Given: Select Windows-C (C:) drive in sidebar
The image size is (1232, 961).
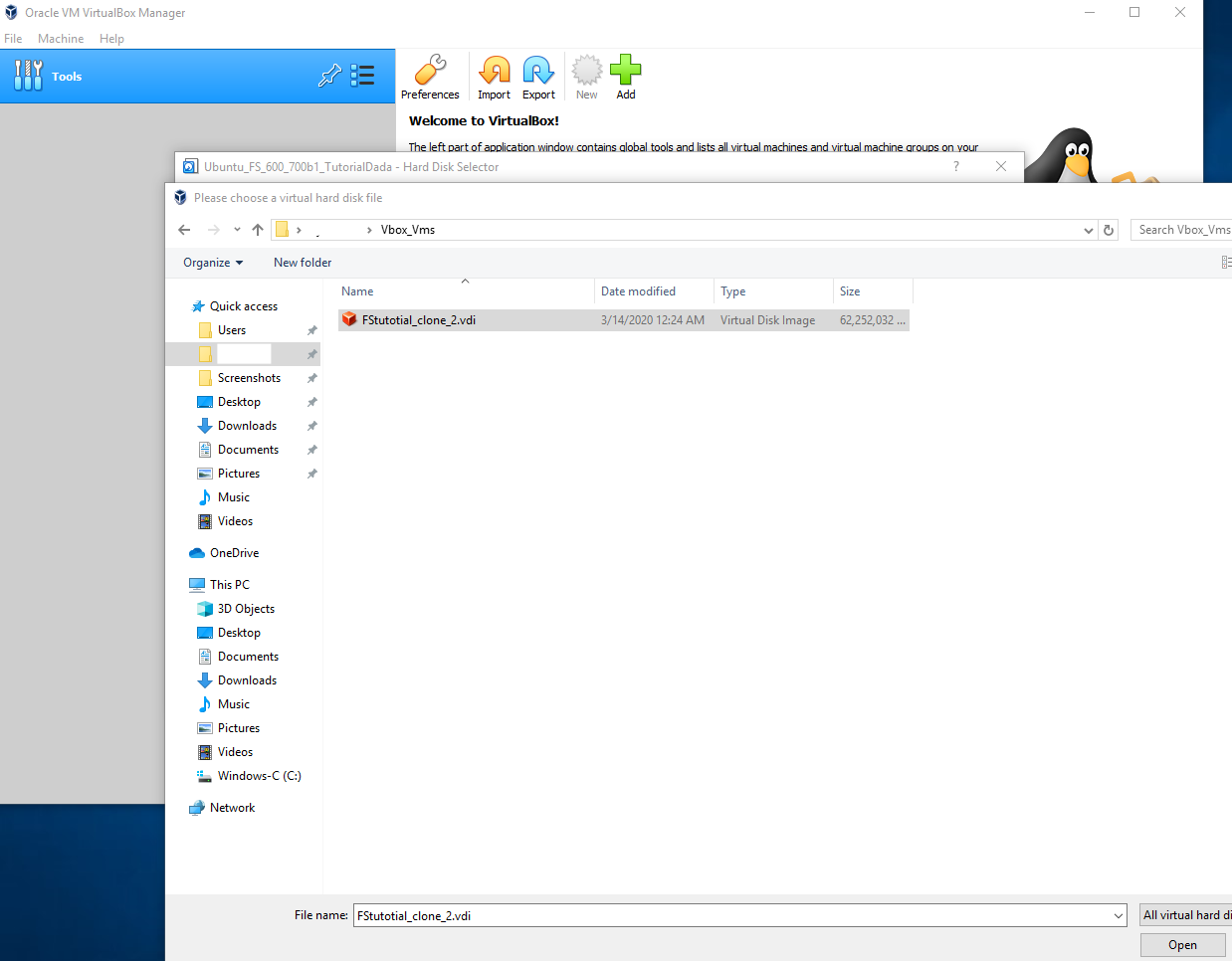Looking at the screenshot, I should tap(259, 776).
